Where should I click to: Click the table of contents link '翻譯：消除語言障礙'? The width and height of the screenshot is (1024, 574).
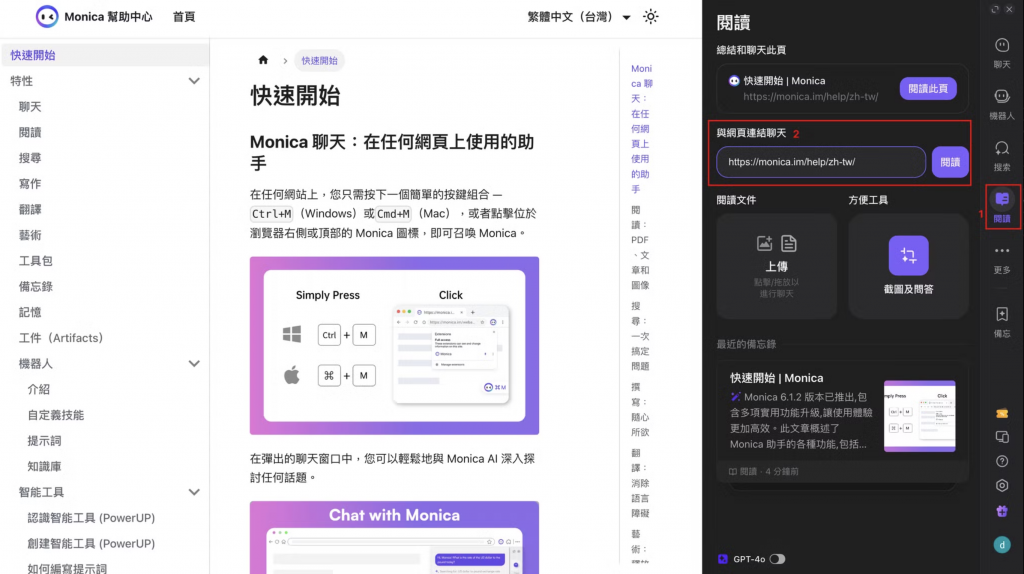[x=640, y=483]
